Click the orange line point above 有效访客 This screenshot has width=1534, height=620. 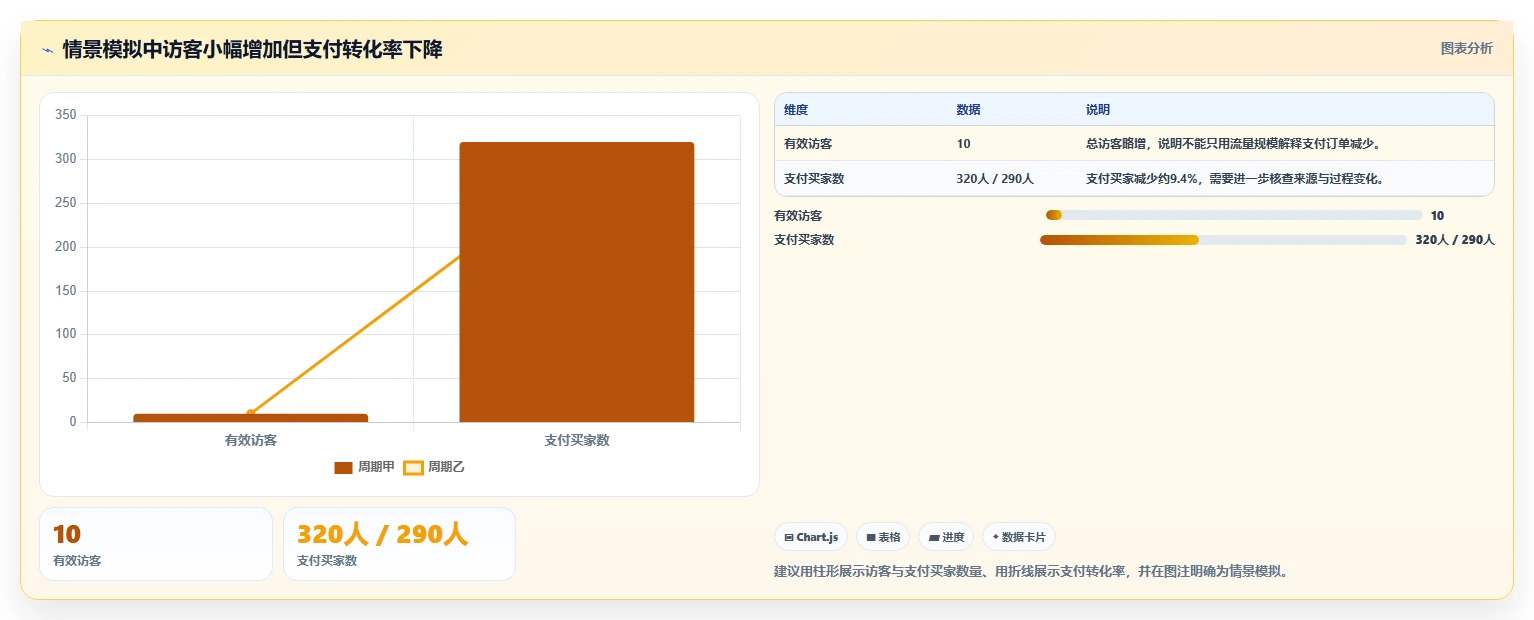[251, 414]
